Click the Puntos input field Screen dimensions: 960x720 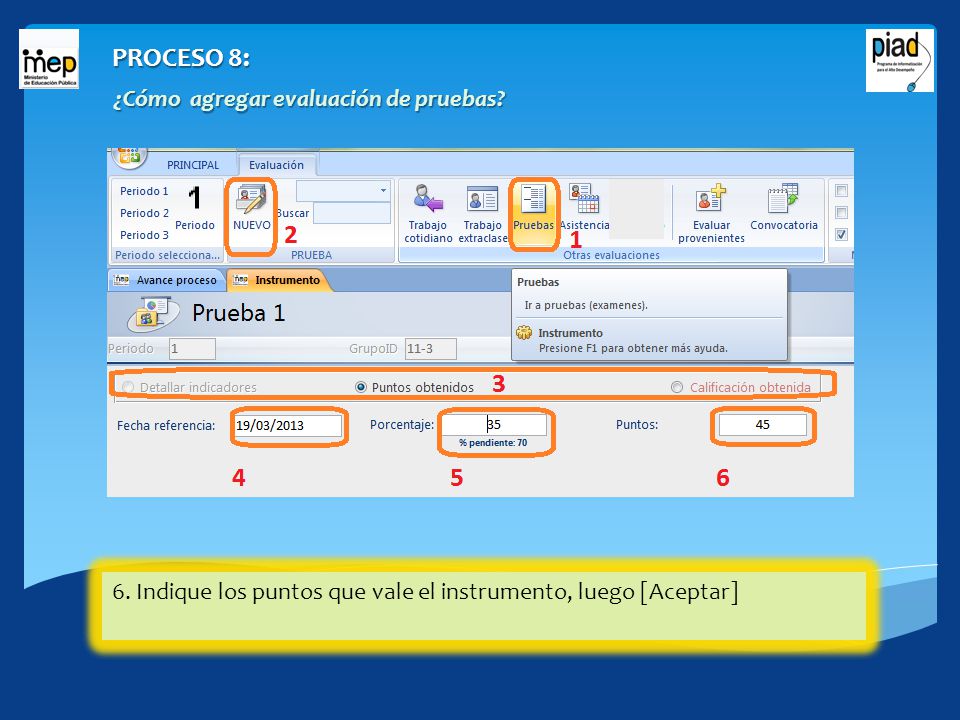coord(763,424)
